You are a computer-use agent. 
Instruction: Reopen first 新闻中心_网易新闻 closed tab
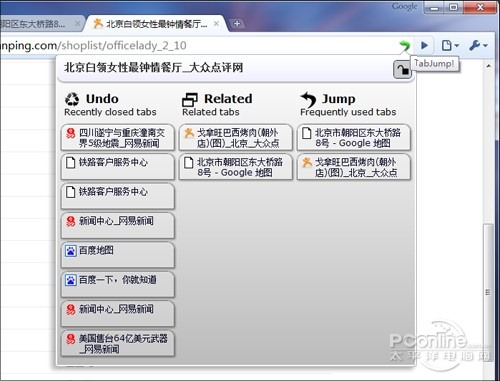click(118, 226)
